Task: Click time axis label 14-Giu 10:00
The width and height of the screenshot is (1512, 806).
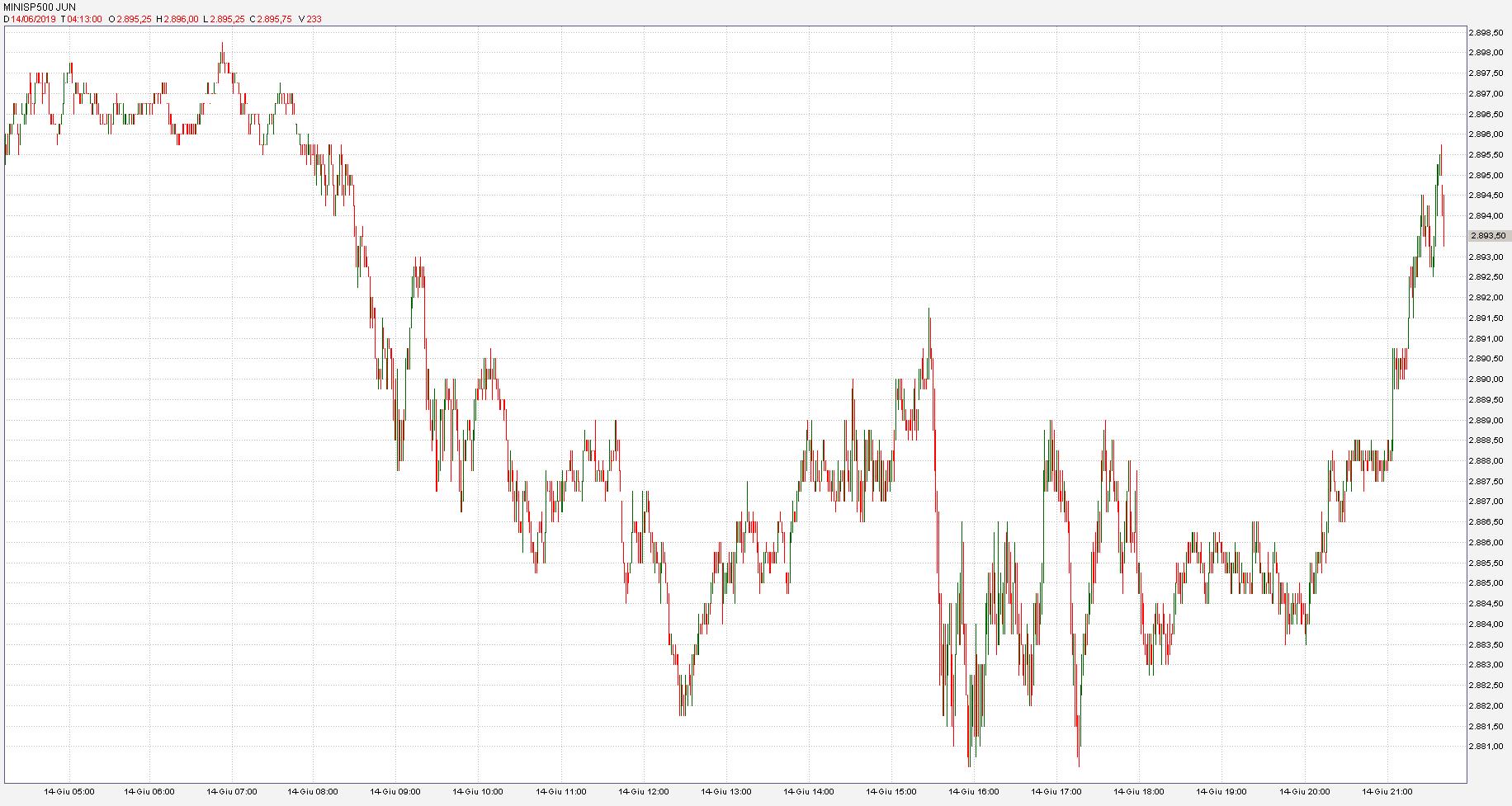Action: tap(478, 792)
